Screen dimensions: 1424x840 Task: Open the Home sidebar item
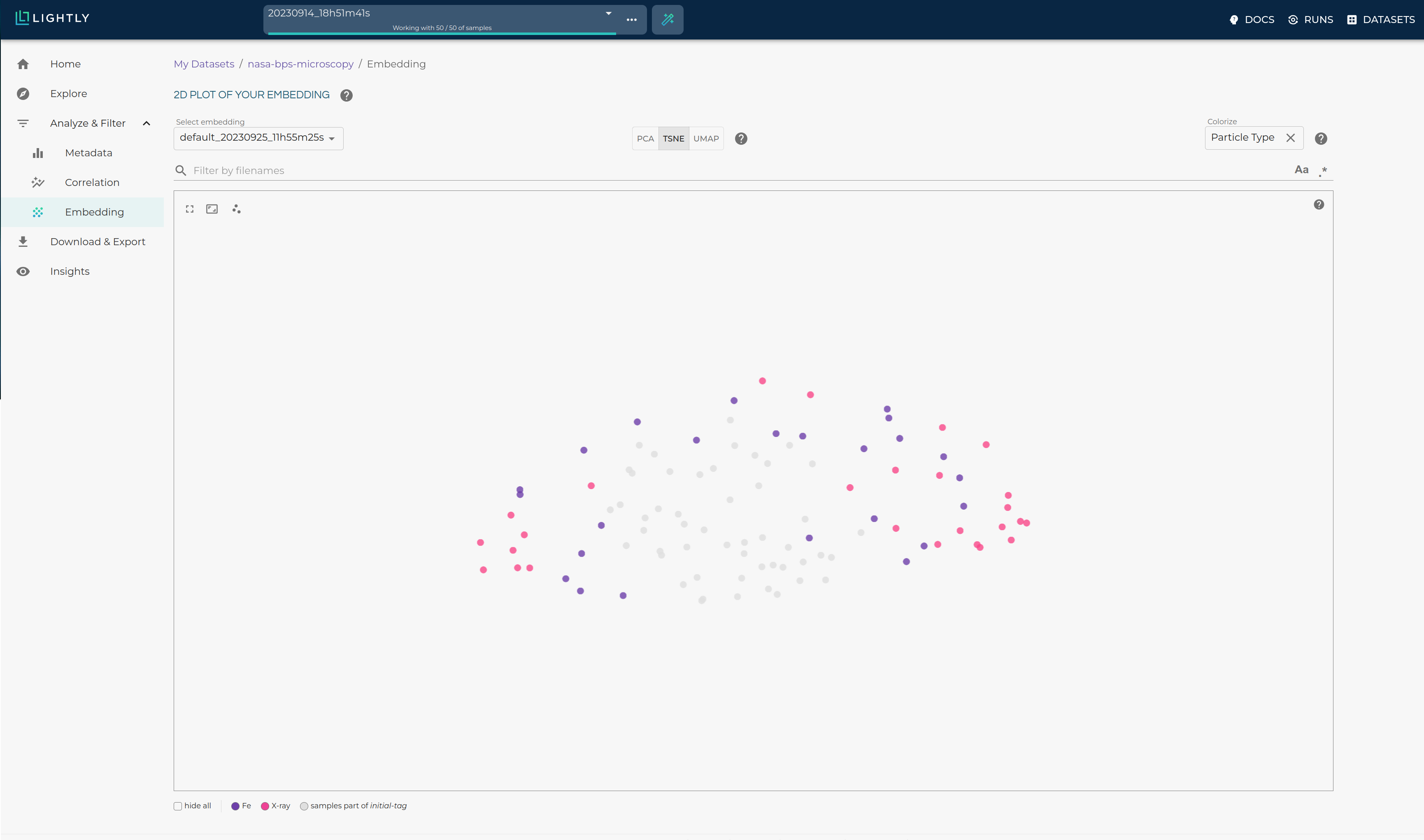pyautogui.click(x=82, y=64)
